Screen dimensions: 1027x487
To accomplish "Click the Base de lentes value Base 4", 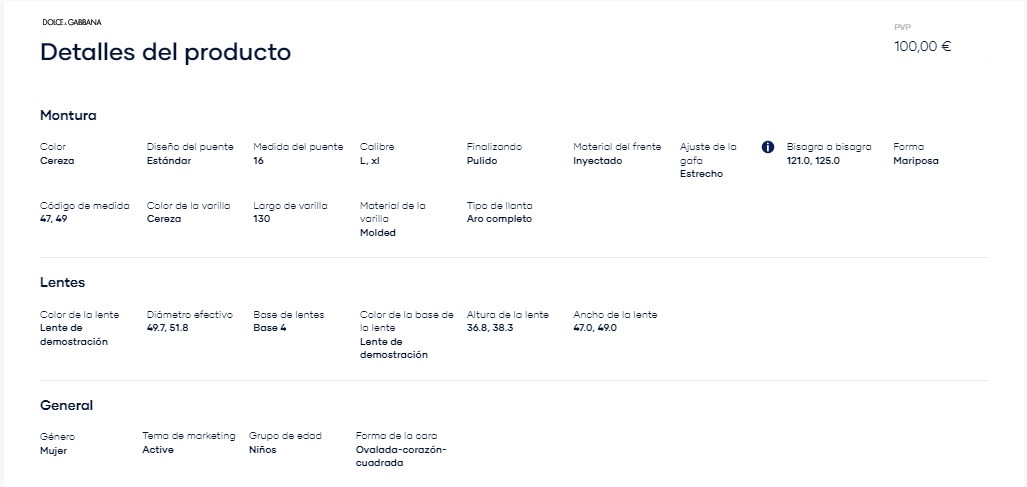I will (x=270, y=328).
